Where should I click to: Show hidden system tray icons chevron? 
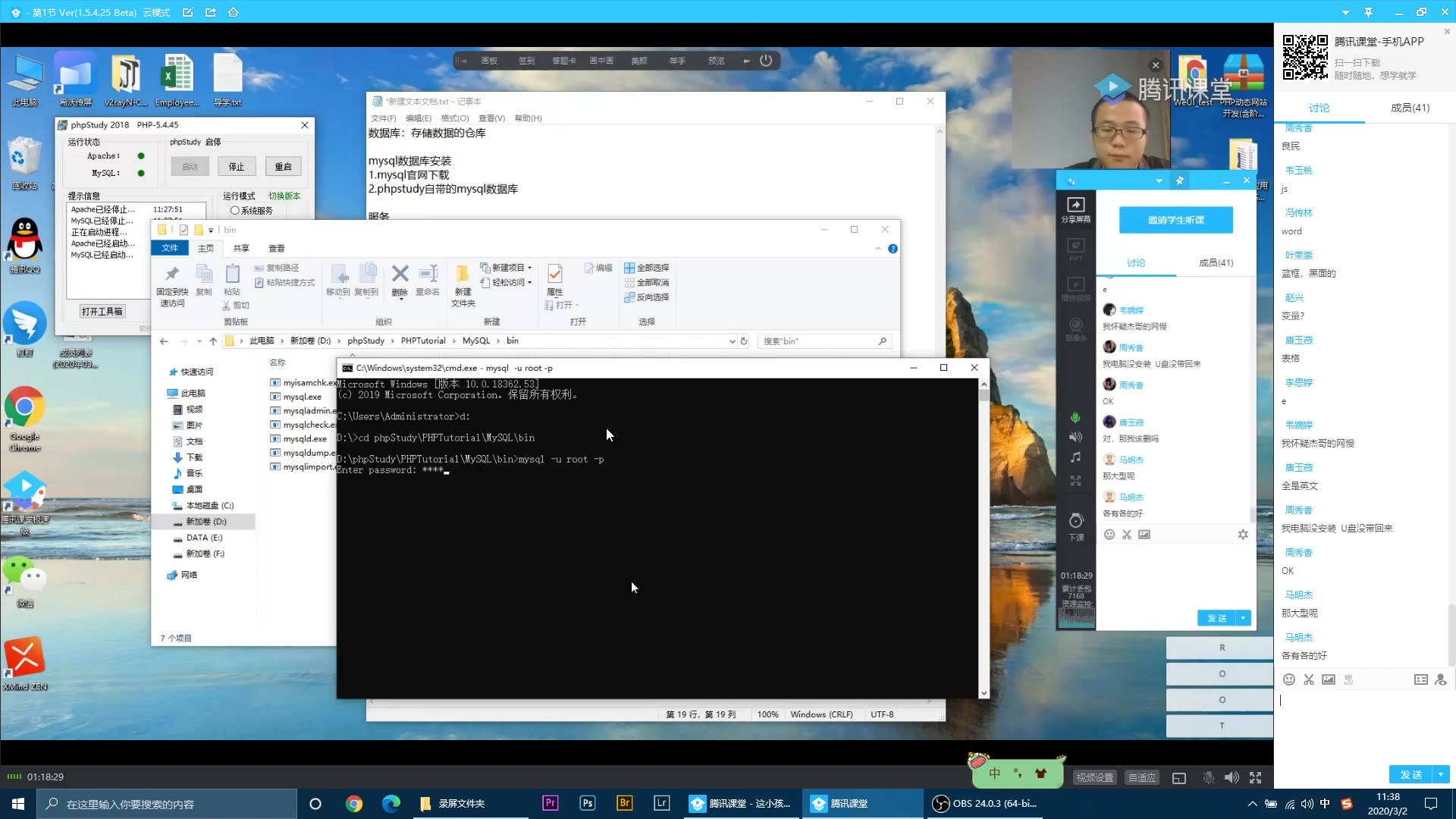pos(1252,804)
